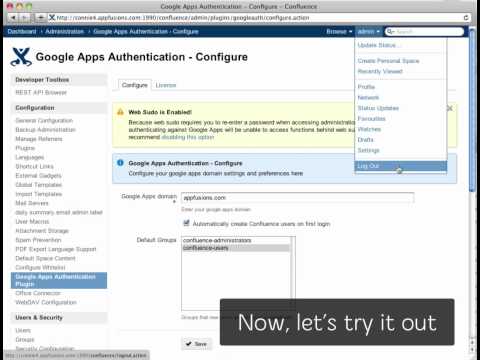Click the browser forward arrow button
Viewport: 480px width, 360px height.
click(x=25, y=17)
